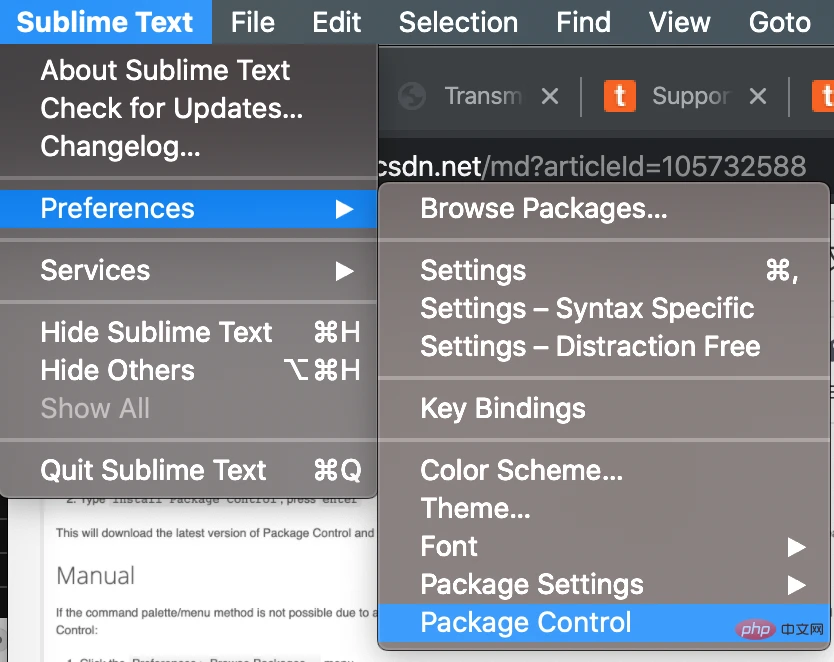Open Settings with Cmd-comma shortcut entry

pos(604,270)
